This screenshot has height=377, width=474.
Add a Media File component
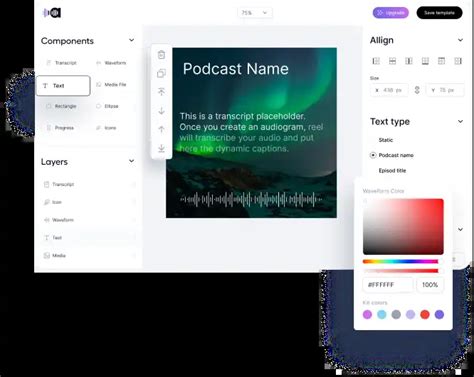112,85
